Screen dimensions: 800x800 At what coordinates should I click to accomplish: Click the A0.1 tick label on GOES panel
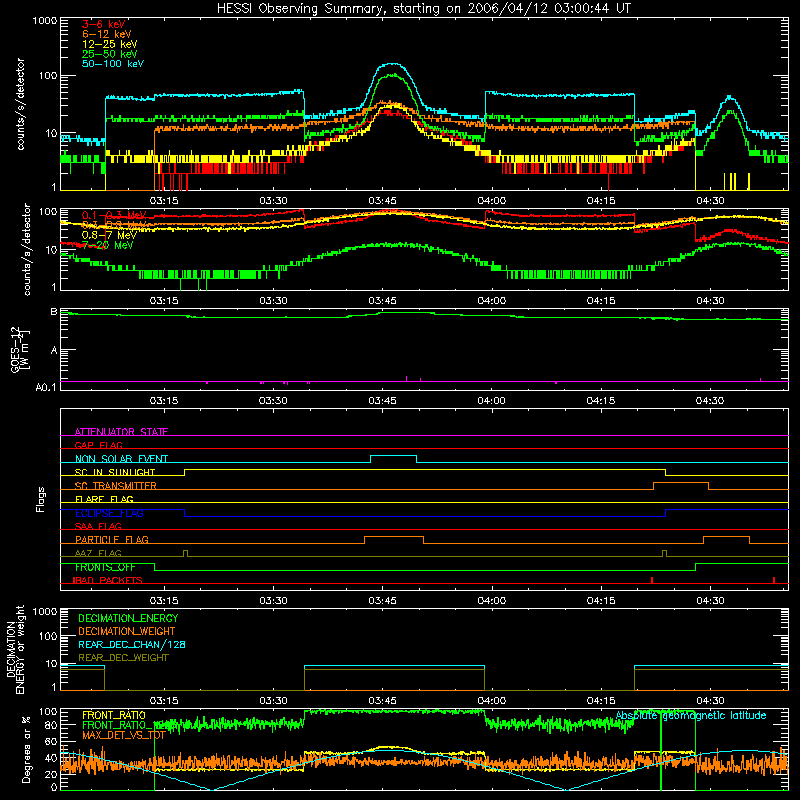[46, 387]
